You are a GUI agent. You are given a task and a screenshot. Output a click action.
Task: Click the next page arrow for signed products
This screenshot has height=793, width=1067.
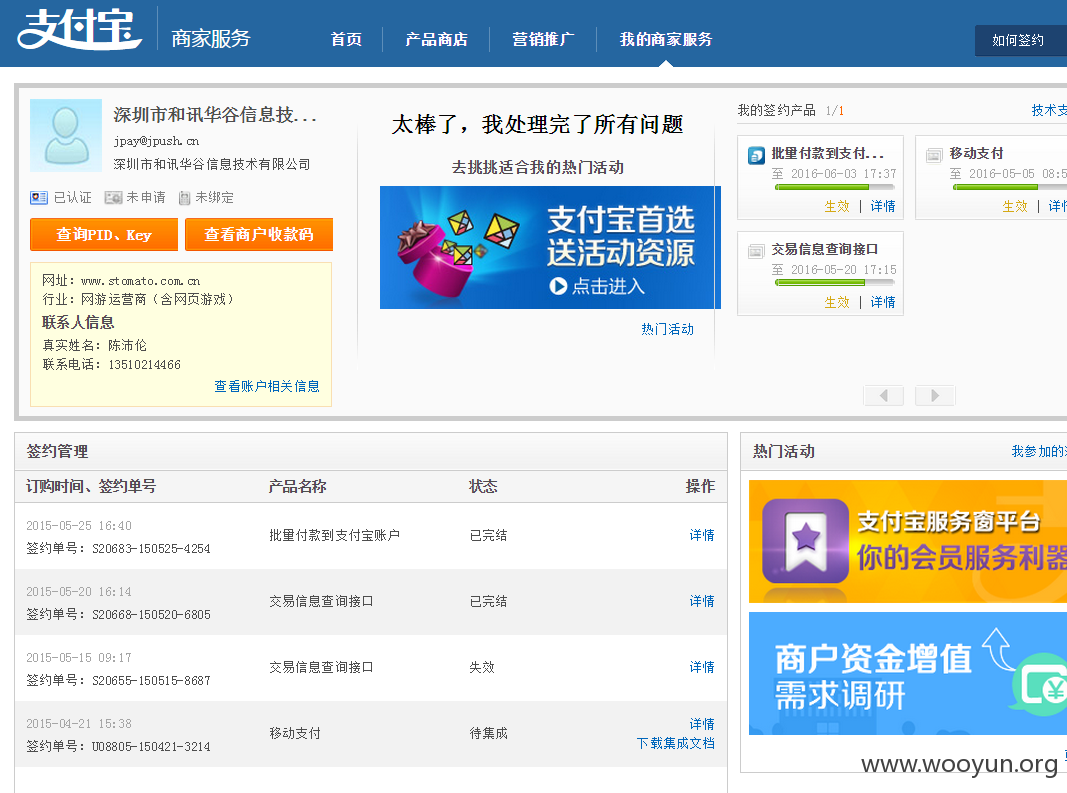coord(935,395)
